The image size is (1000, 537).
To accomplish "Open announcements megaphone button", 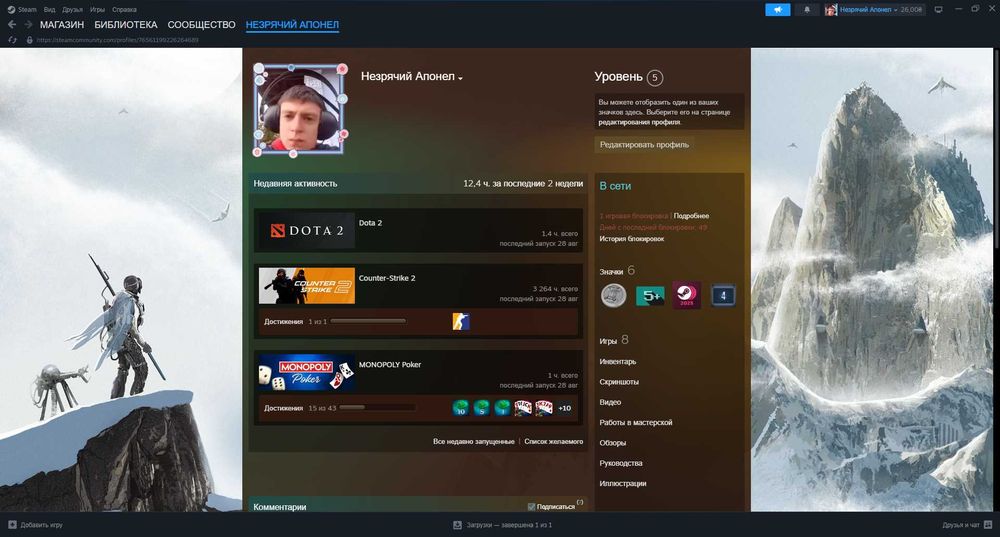I will click(777, 10).
